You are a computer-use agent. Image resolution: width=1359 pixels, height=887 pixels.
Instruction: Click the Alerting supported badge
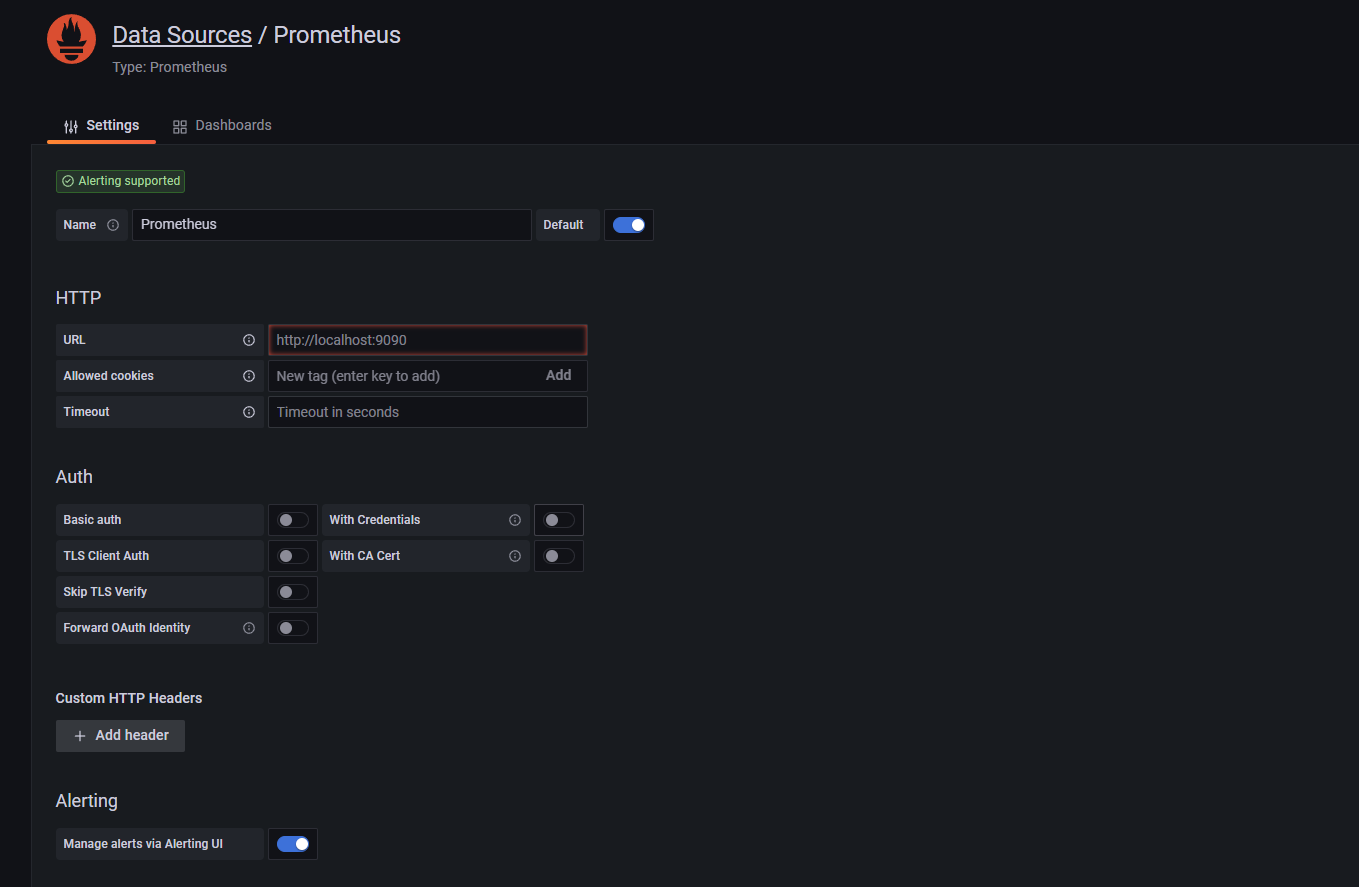(120, 181)
